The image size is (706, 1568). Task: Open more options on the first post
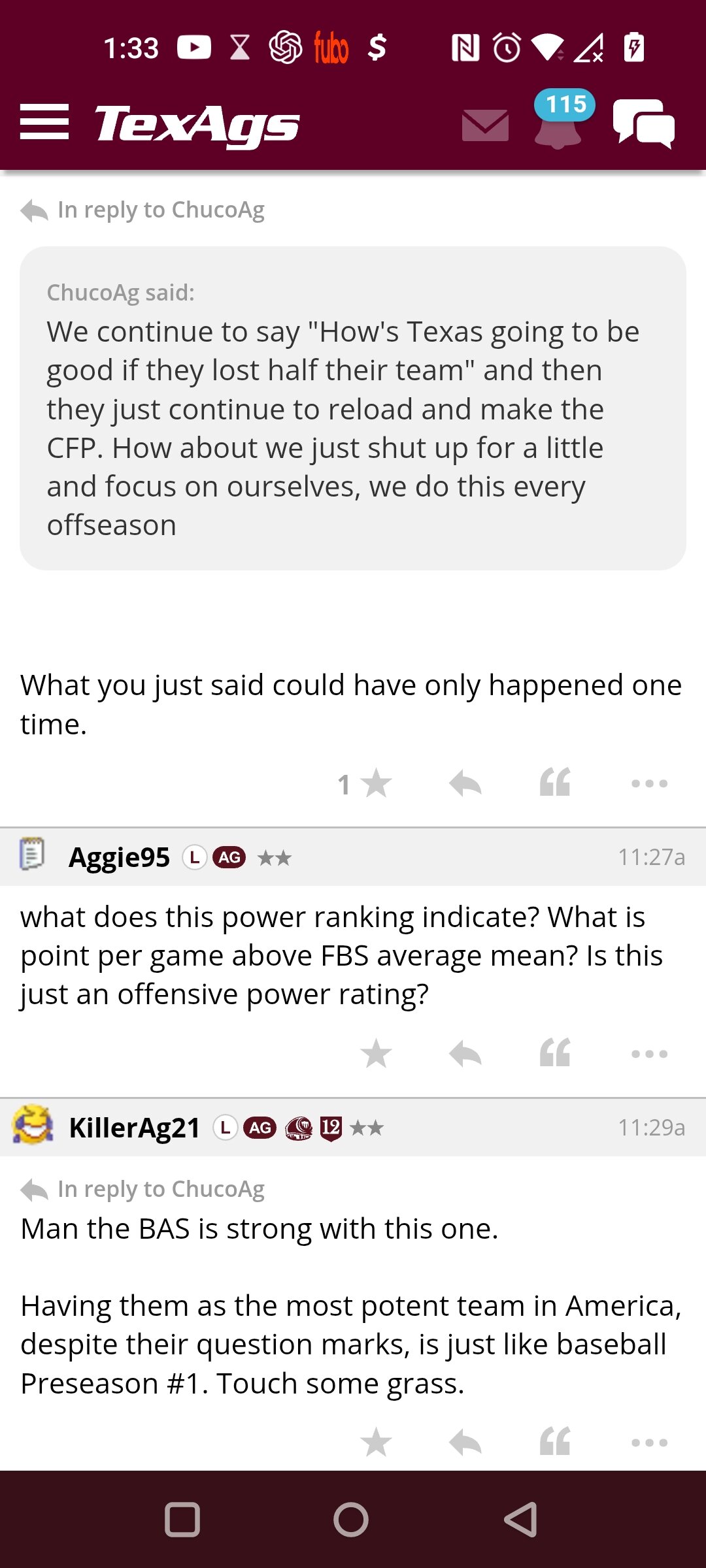coord(650,783)
